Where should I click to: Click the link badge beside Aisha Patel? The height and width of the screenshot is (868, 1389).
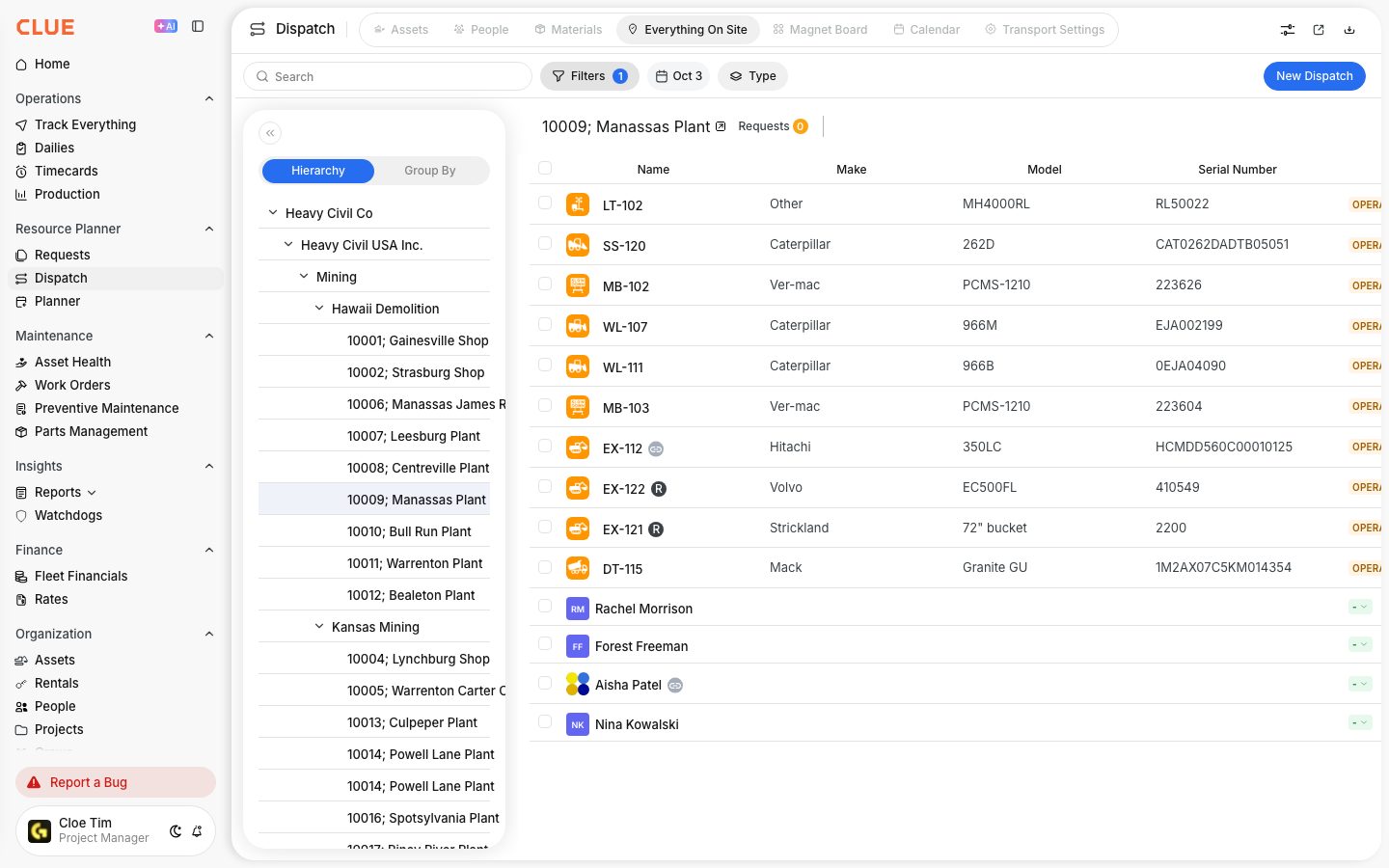click(675, 685)
